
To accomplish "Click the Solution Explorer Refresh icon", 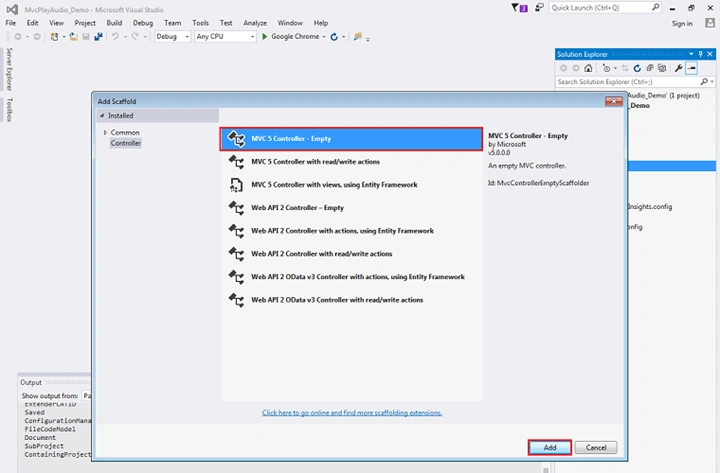I will tap(637, 68).
